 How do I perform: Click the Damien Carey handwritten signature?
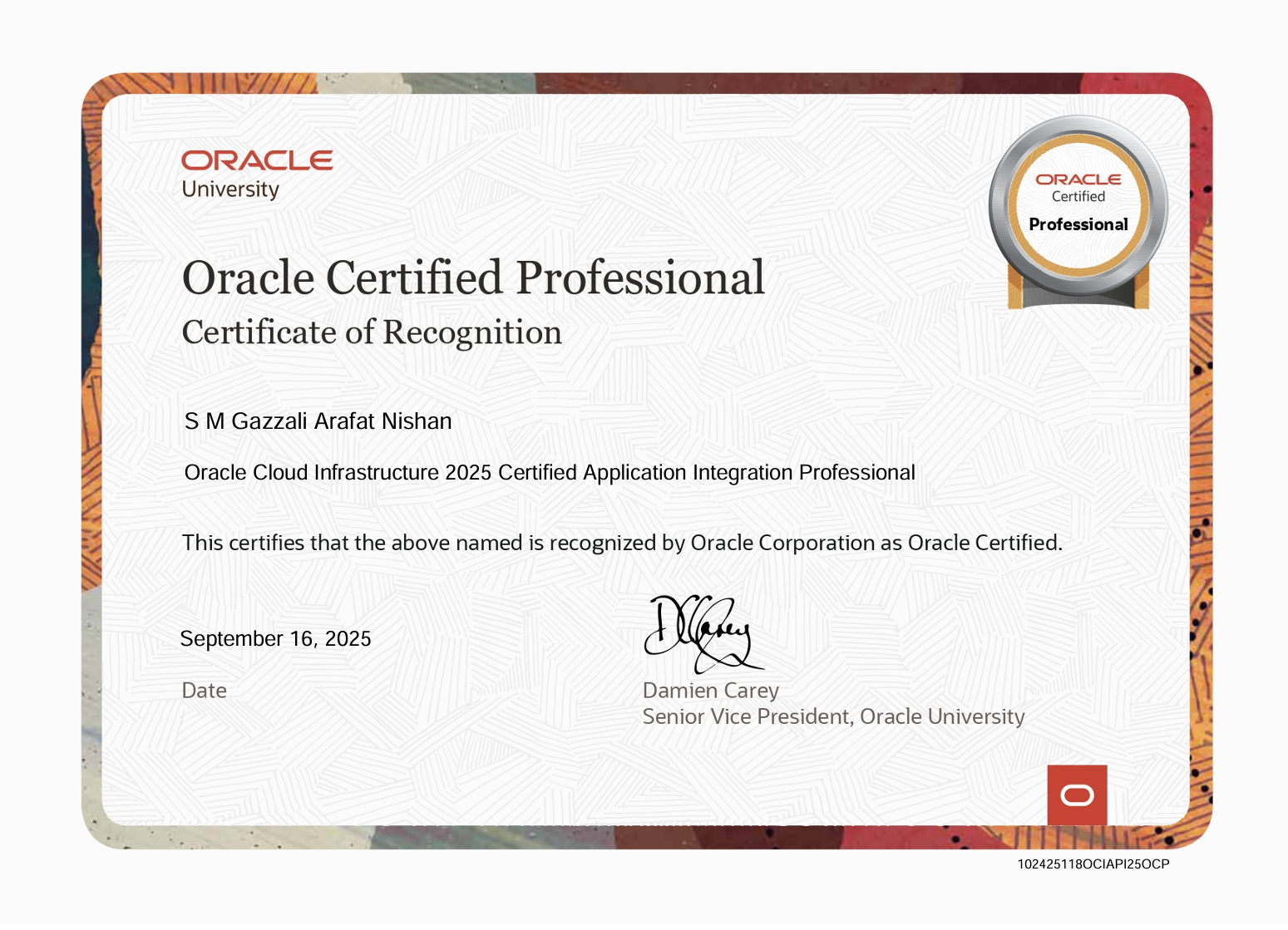[699, 633]
